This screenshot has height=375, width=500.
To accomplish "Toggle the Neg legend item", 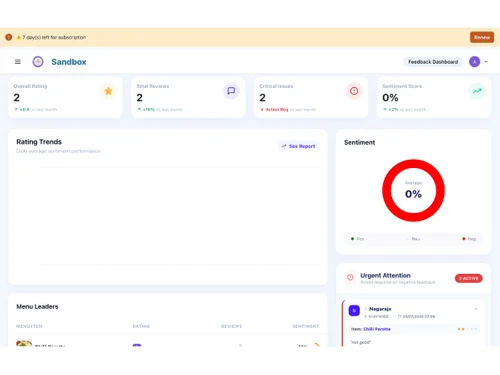I will tap(469, 239).
